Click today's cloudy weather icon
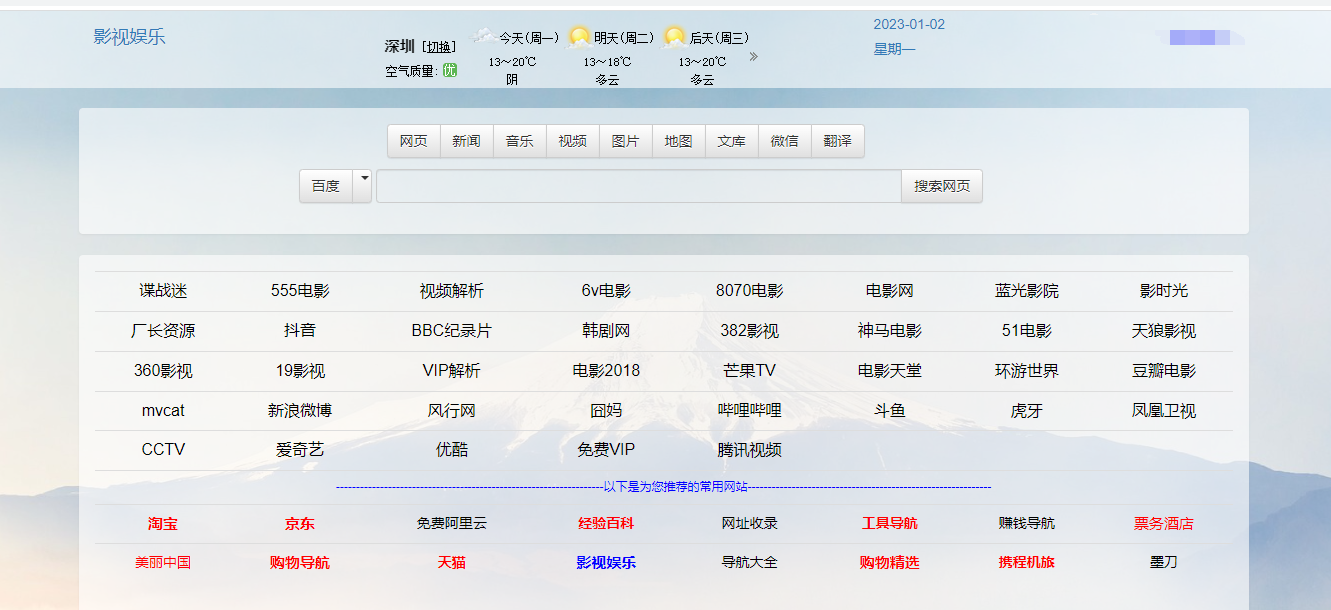 pos(483,37)
